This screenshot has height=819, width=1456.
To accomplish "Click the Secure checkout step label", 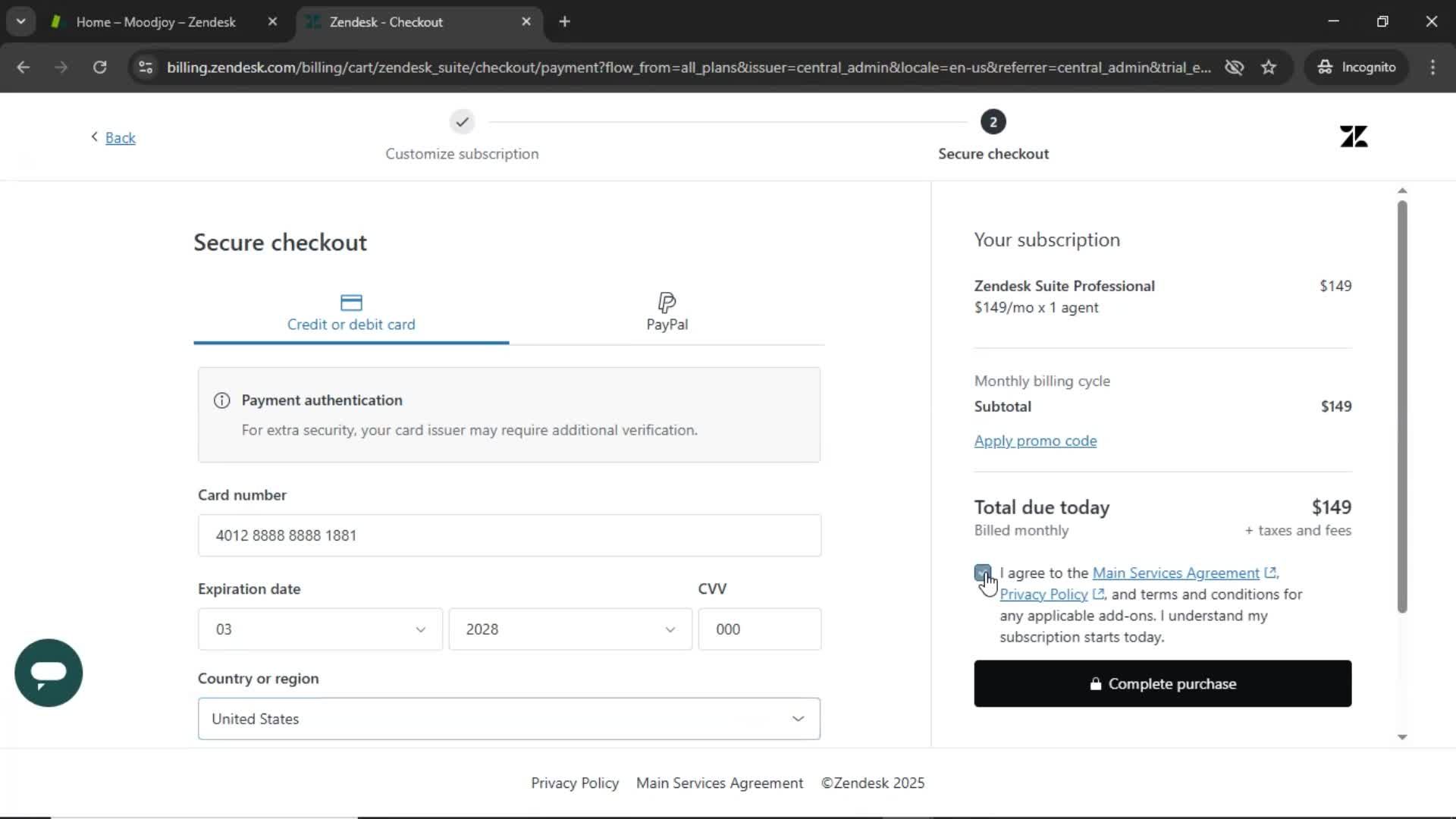I will [x=993, y=154].
